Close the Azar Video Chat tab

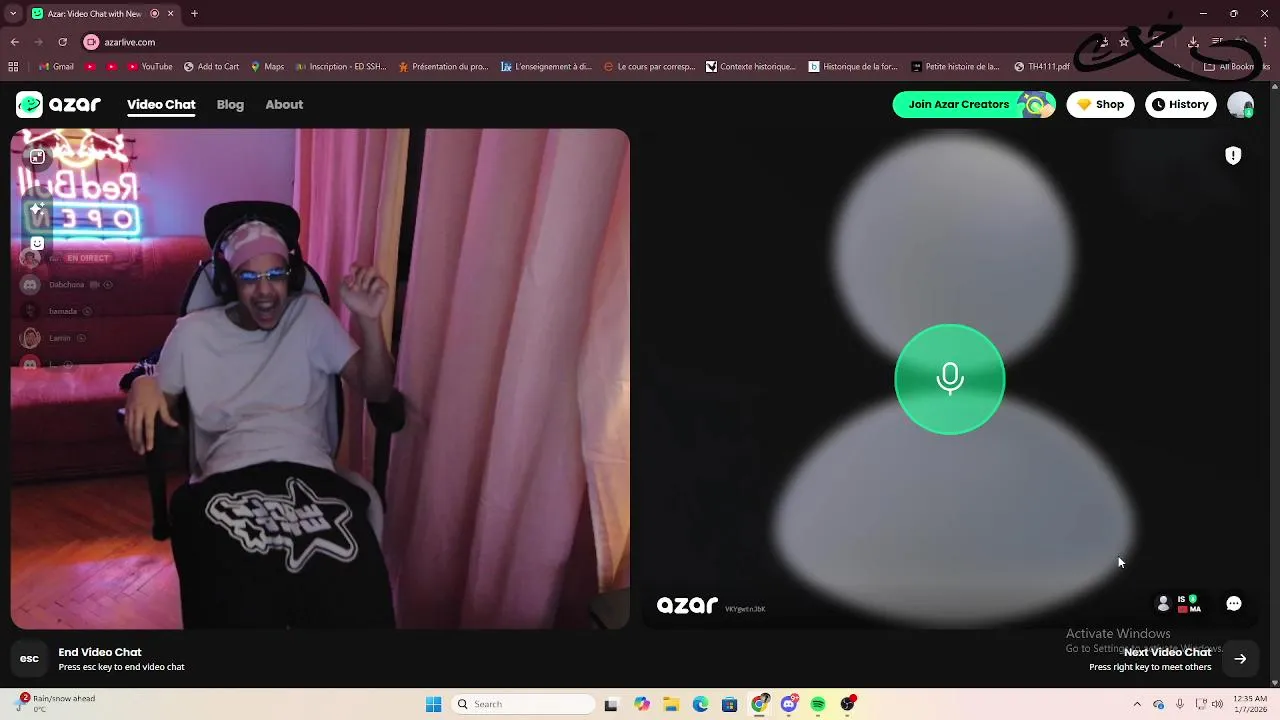[x=170, y=14]
